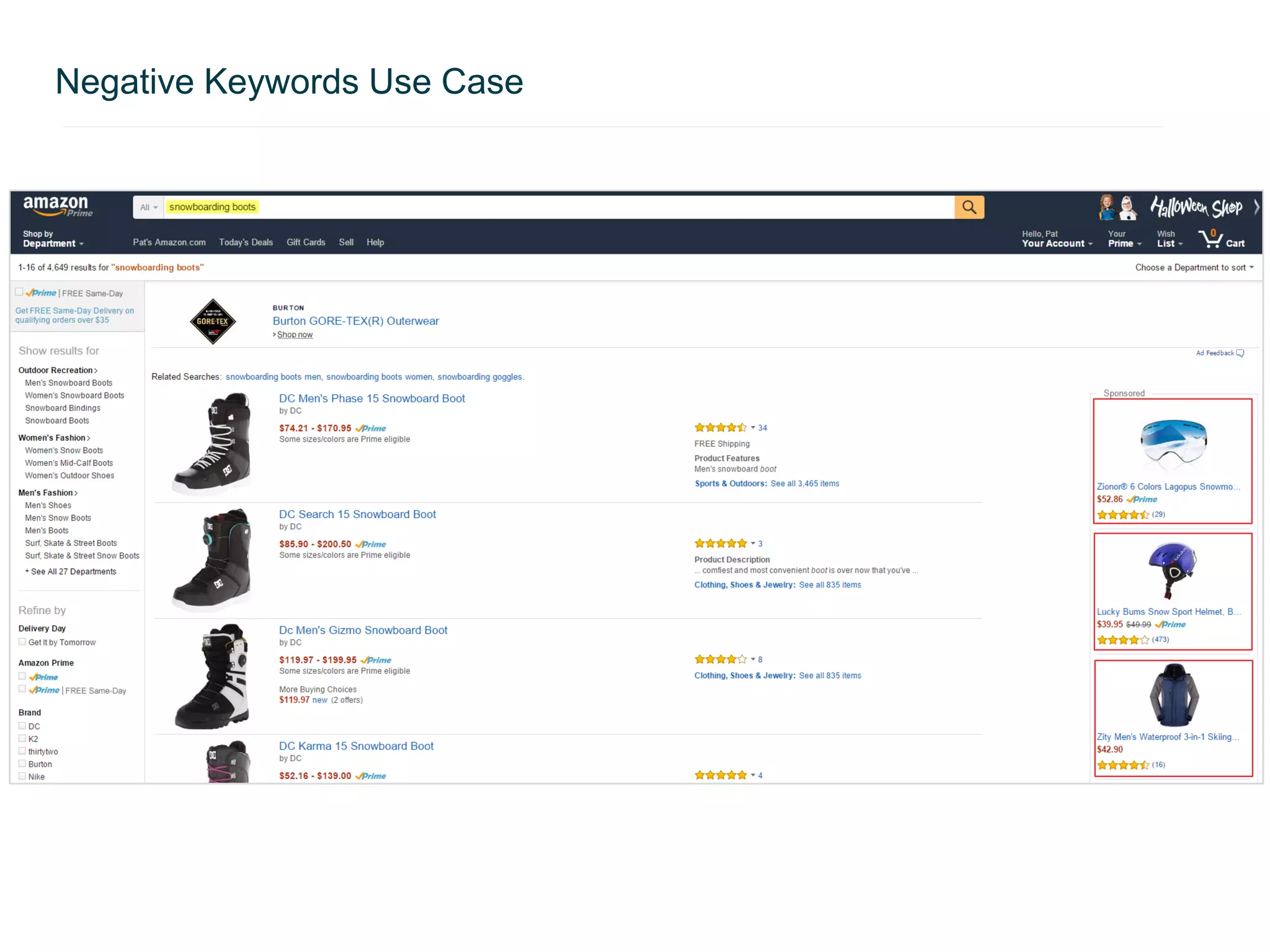The image size is (1270, 952).
Task: Click the Ad Feedback speech bubble
Action: (x=1240, y=353)
